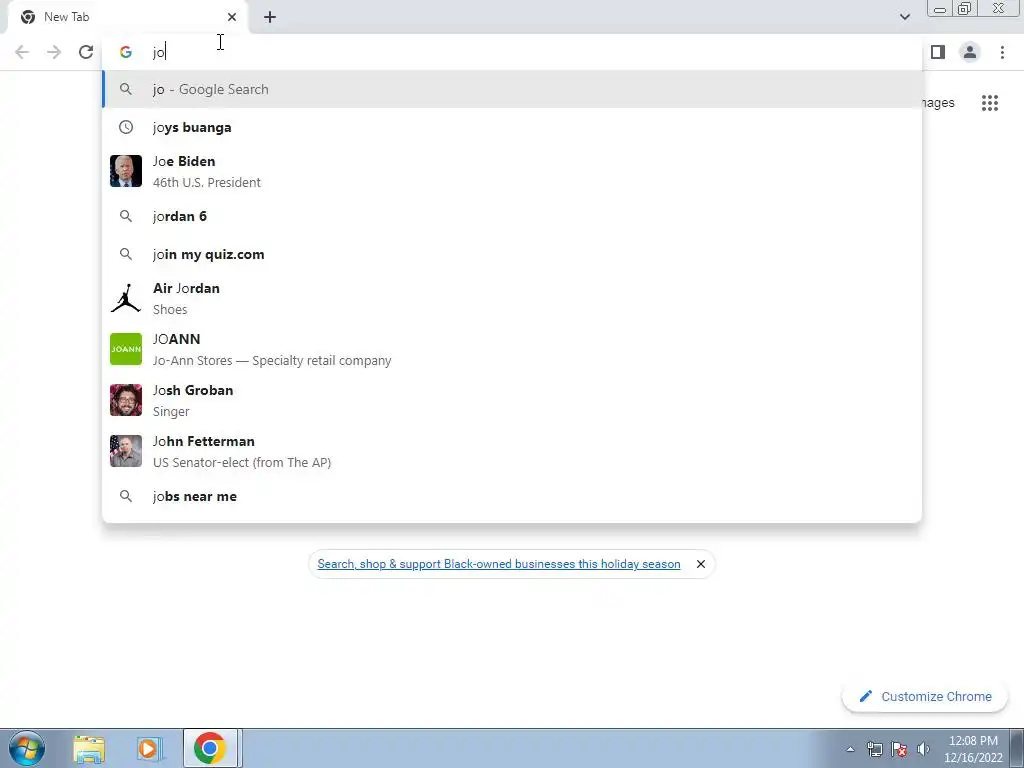Viewport: 1024px width, 768px height.
Task: Dismiss the Black-owned businesses promo
Action: [701, 564]
